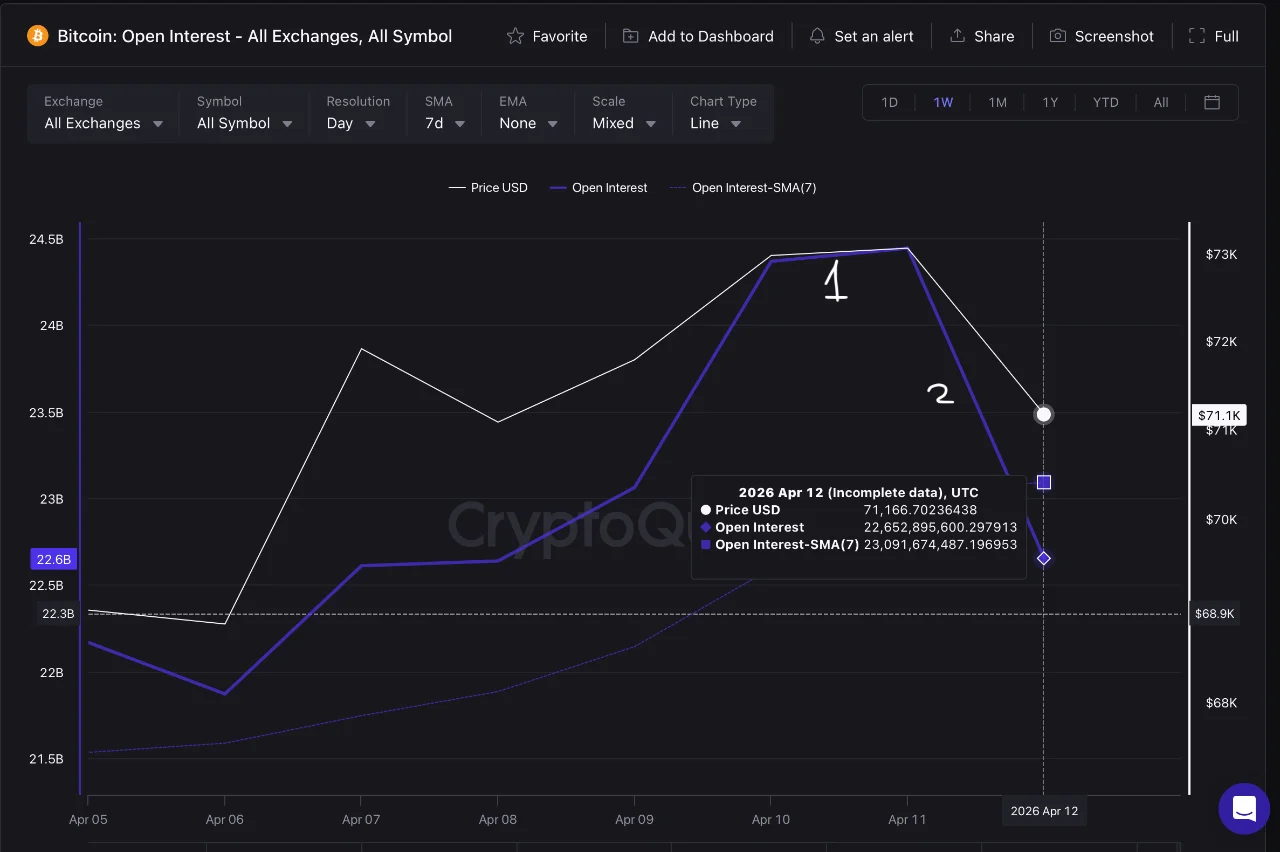
Task: Click the Add to Dashboard icon
Action: 630,35
